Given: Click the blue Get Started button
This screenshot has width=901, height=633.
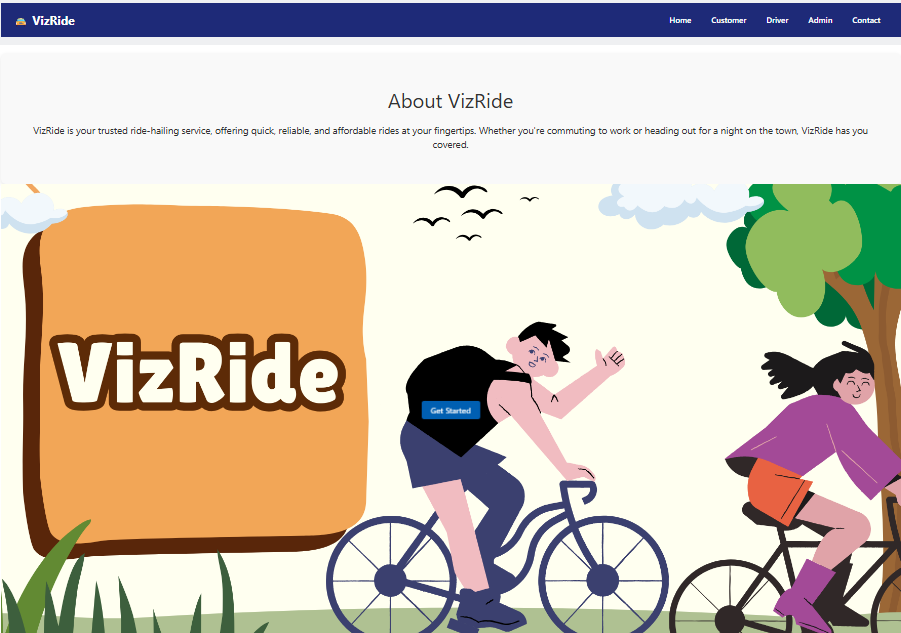Looking at the screenshot, I should point(450,410).
